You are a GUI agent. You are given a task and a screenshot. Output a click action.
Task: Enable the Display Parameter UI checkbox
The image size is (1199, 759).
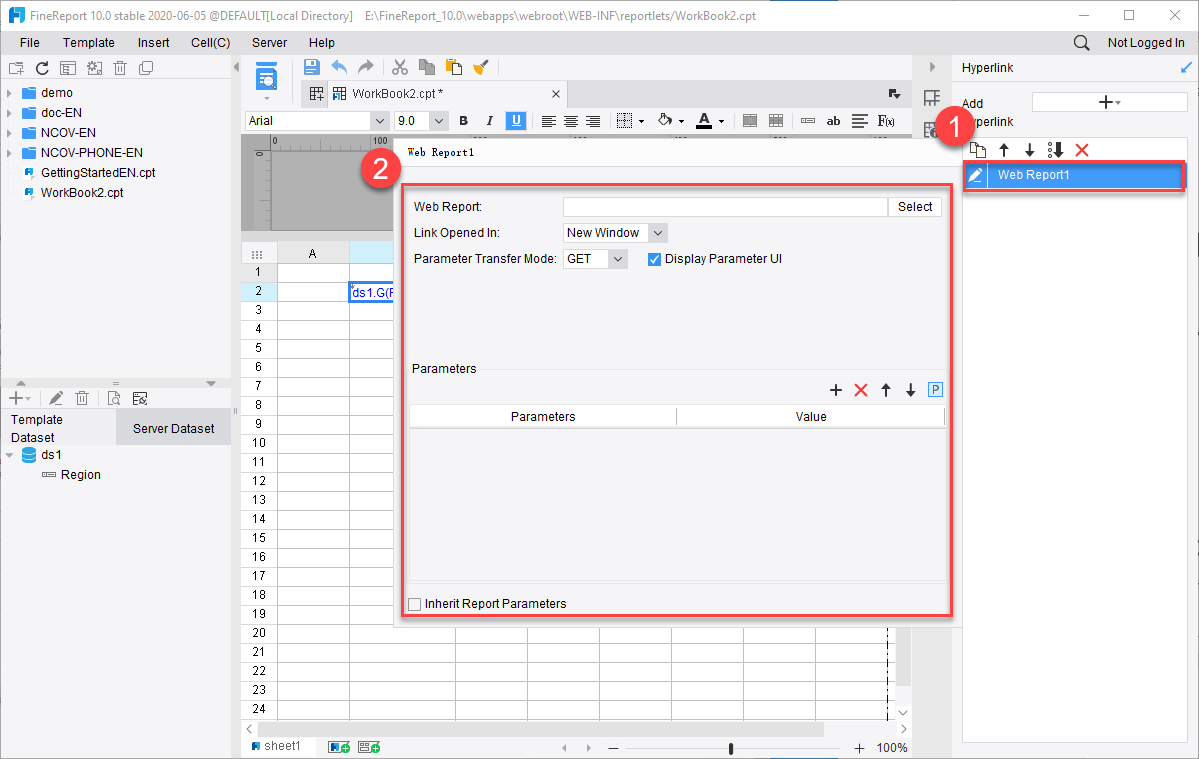[x=653, y=258]
